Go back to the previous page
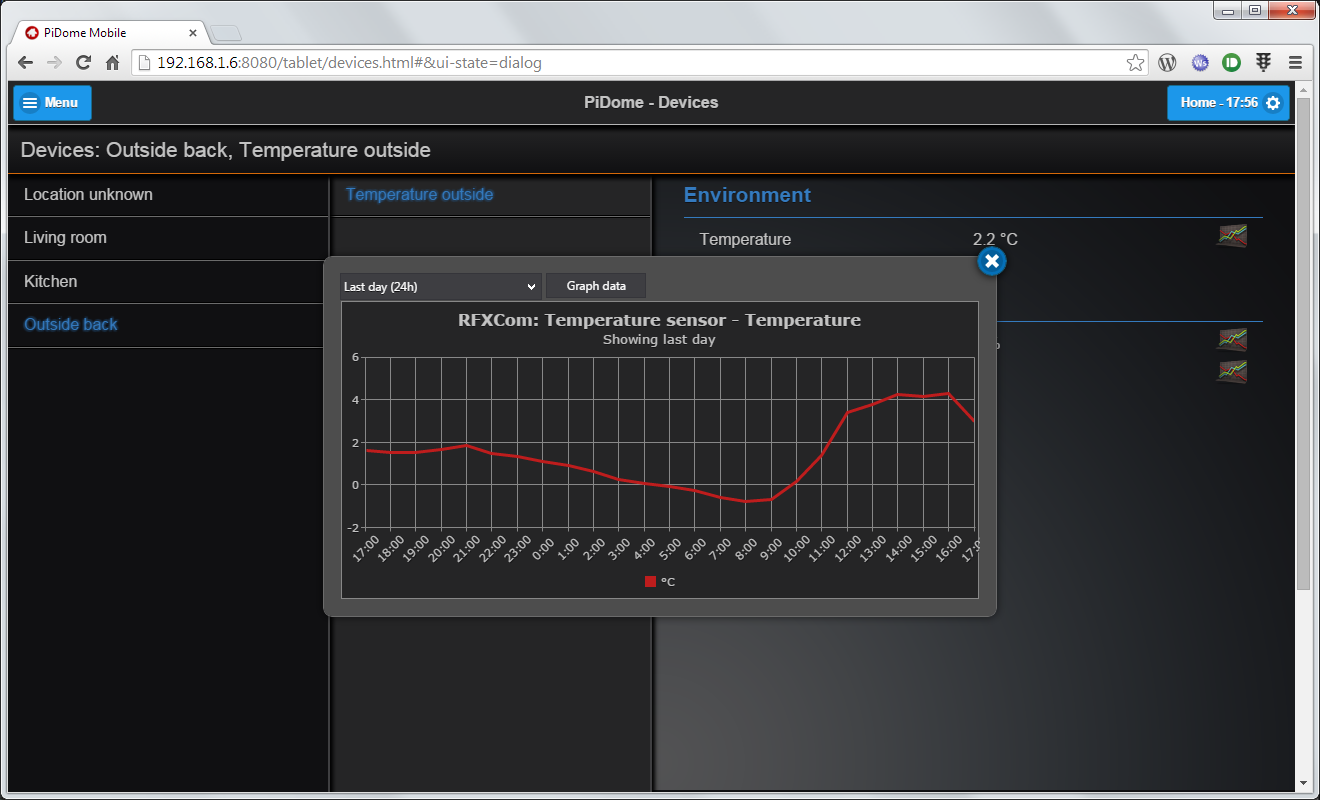The width and height of the screenshot is (1320, 800). (x=26, y=62)
